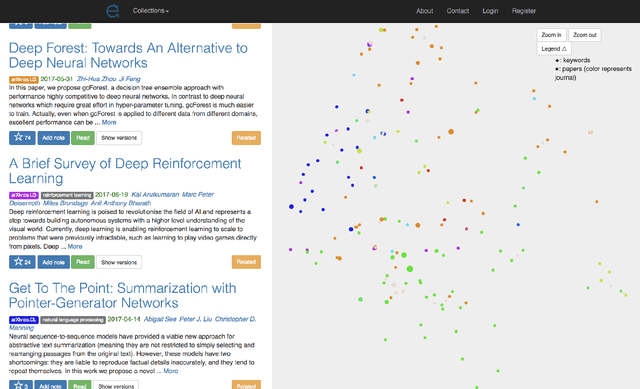Open the Brief Survey of Deep Reinforcement Learning title
This screenshot has width=640, height=389.
pos(125,171)
